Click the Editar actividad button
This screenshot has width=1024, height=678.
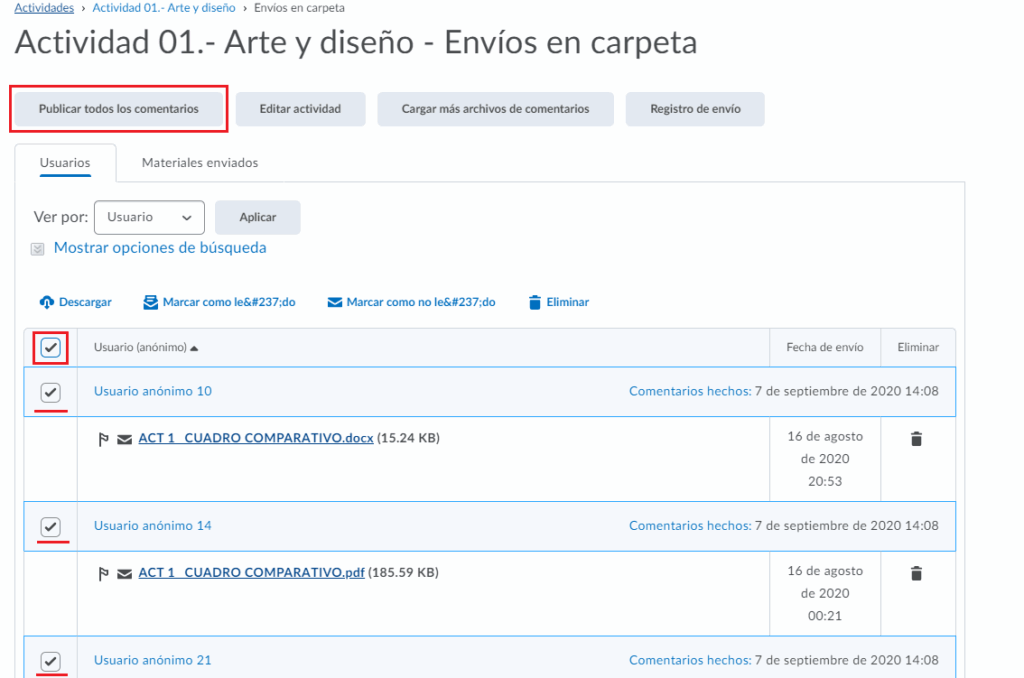[300, 109]
